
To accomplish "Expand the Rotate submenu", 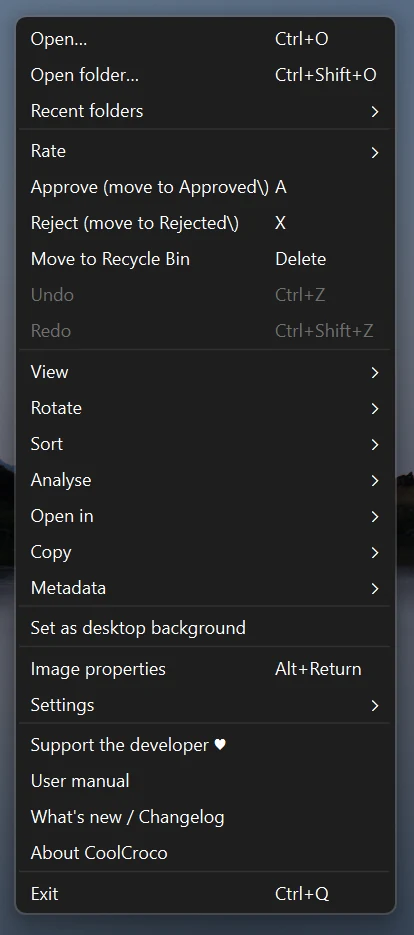I will click(205, 408).
